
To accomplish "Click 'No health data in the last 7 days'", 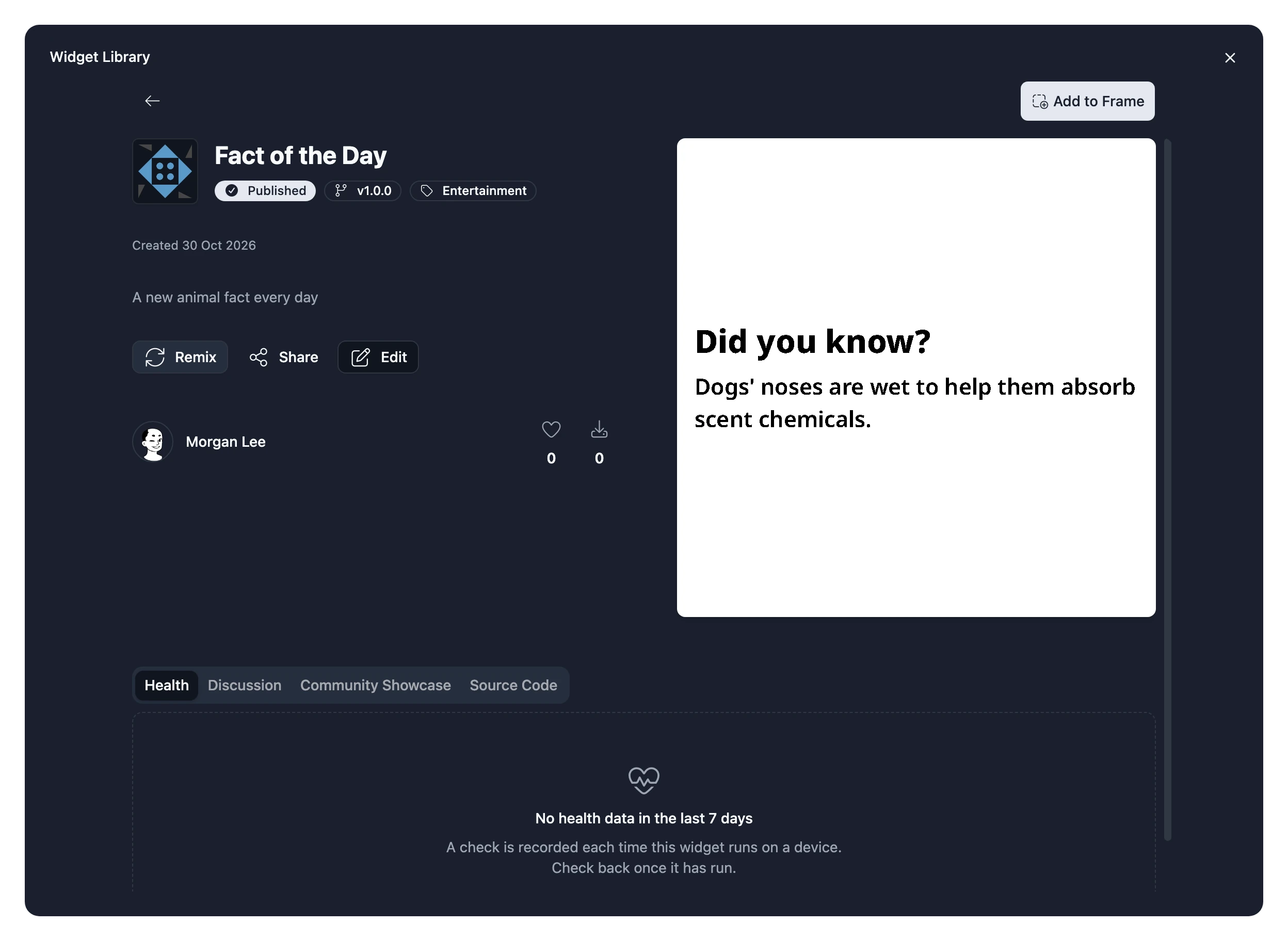I will (x=643, y=819).
